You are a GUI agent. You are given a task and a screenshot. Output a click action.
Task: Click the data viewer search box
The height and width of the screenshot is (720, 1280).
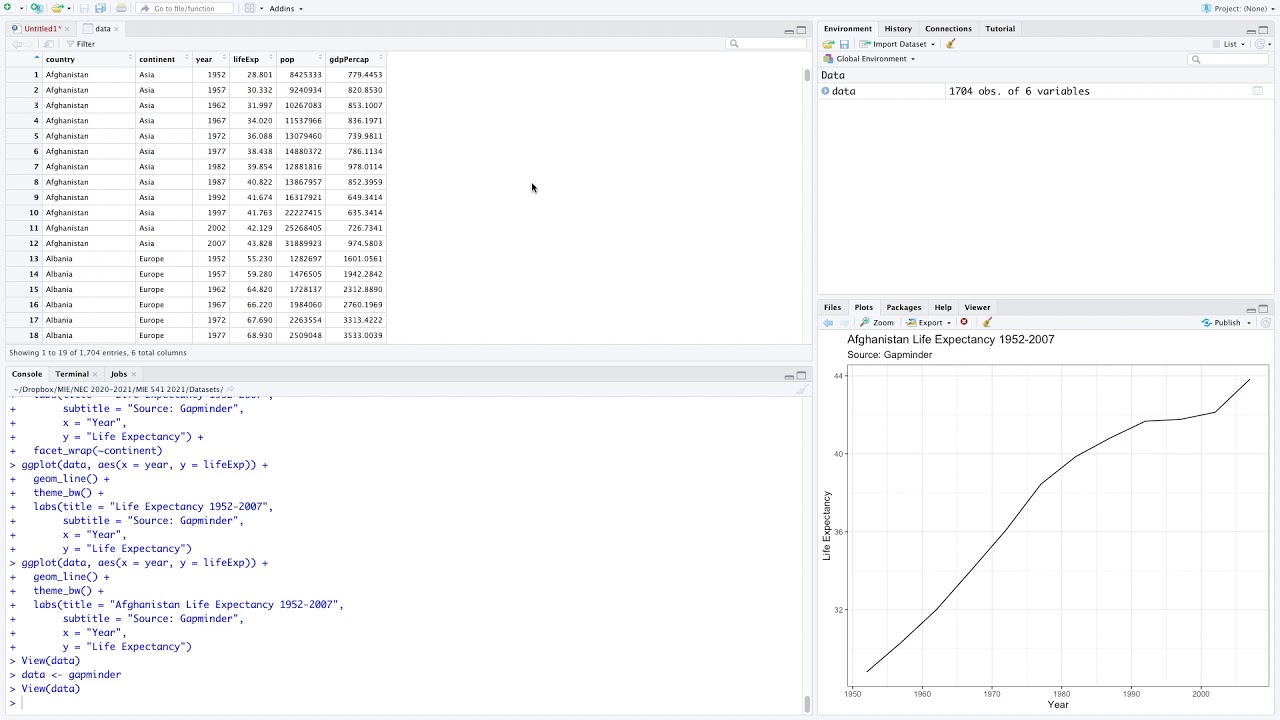[x=766, y=44]
